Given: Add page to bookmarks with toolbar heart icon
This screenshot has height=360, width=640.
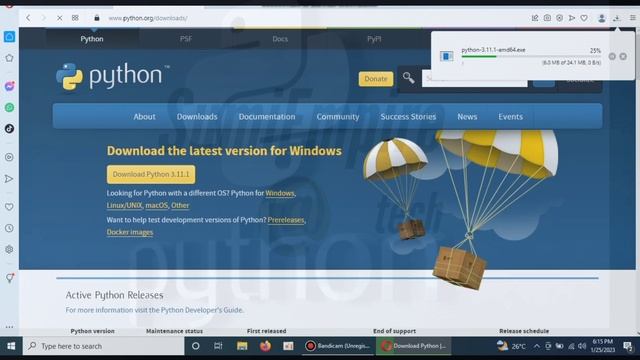Looking at the screenshot, I should point(584,18).
